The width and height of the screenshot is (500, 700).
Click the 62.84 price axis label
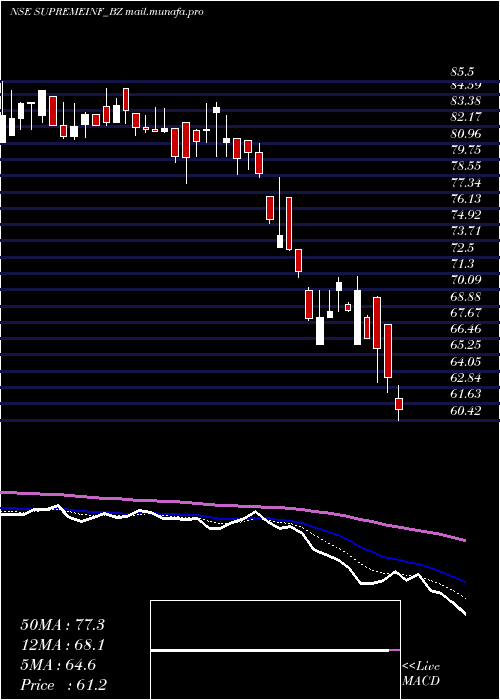coord(466,378)
